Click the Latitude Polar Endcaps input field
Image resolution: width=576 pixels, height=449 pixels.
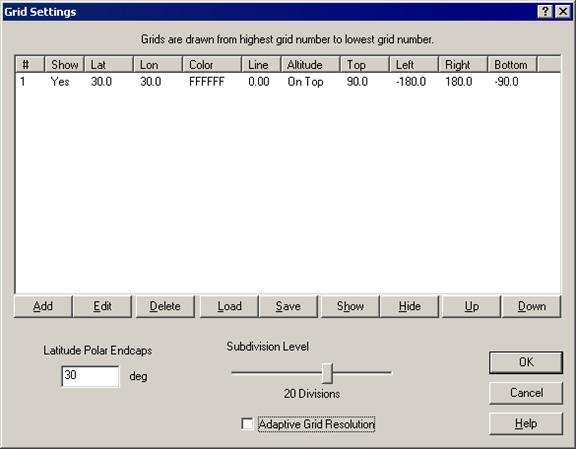pyautogui.click(x=90, y=376)
